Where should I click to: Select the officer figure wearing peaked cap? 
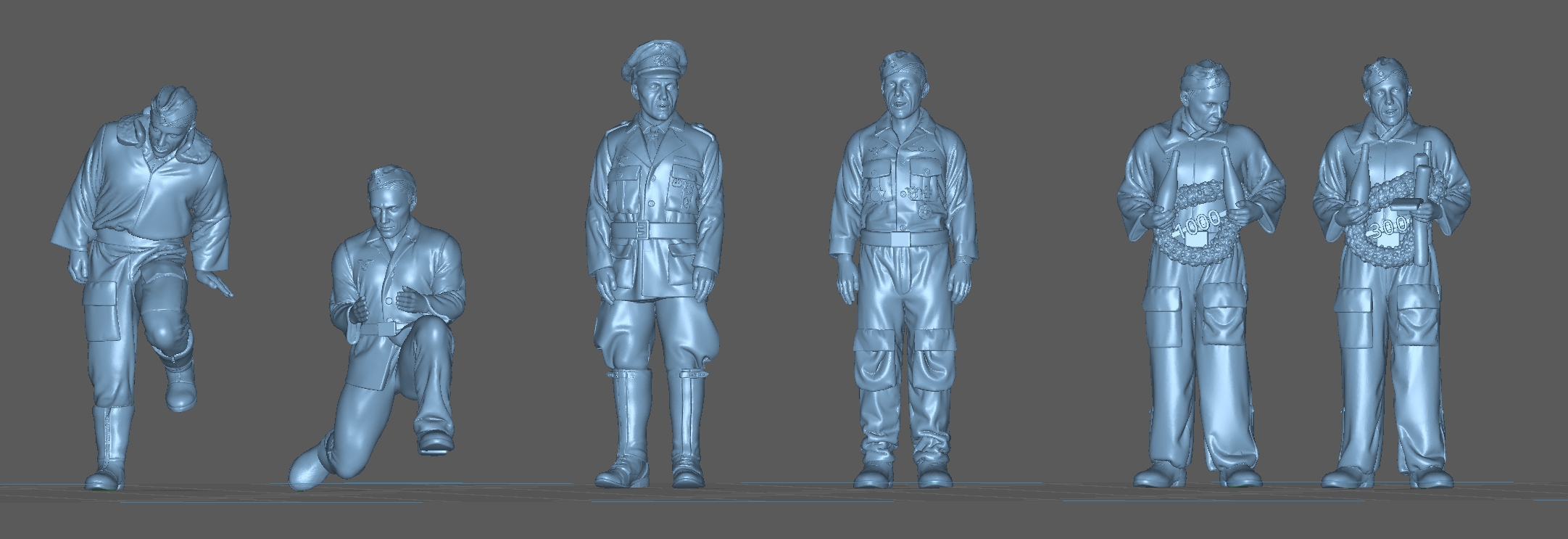(x=655, y=265)
